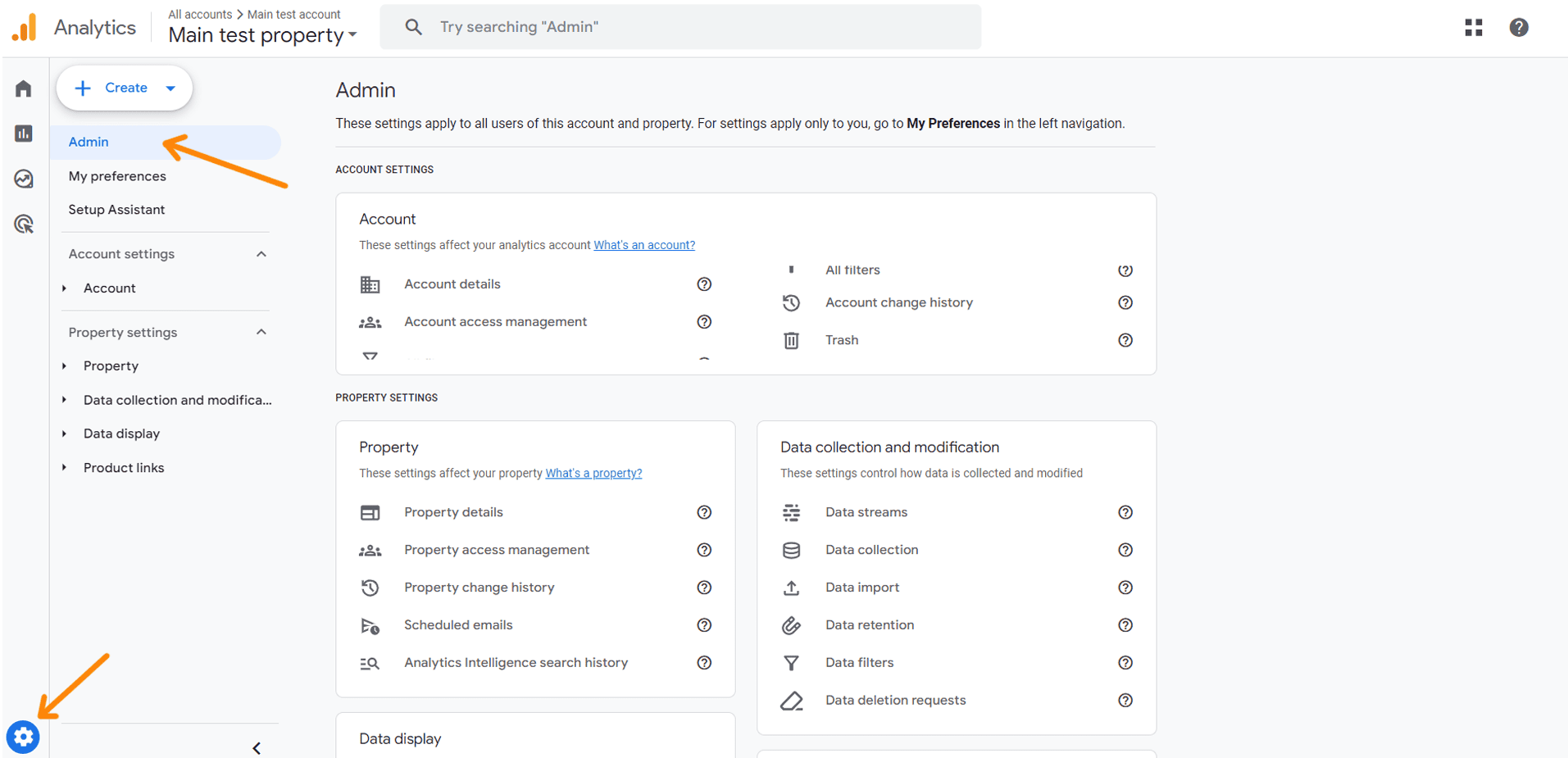Collapse the side navigation panel chevron

257,748
